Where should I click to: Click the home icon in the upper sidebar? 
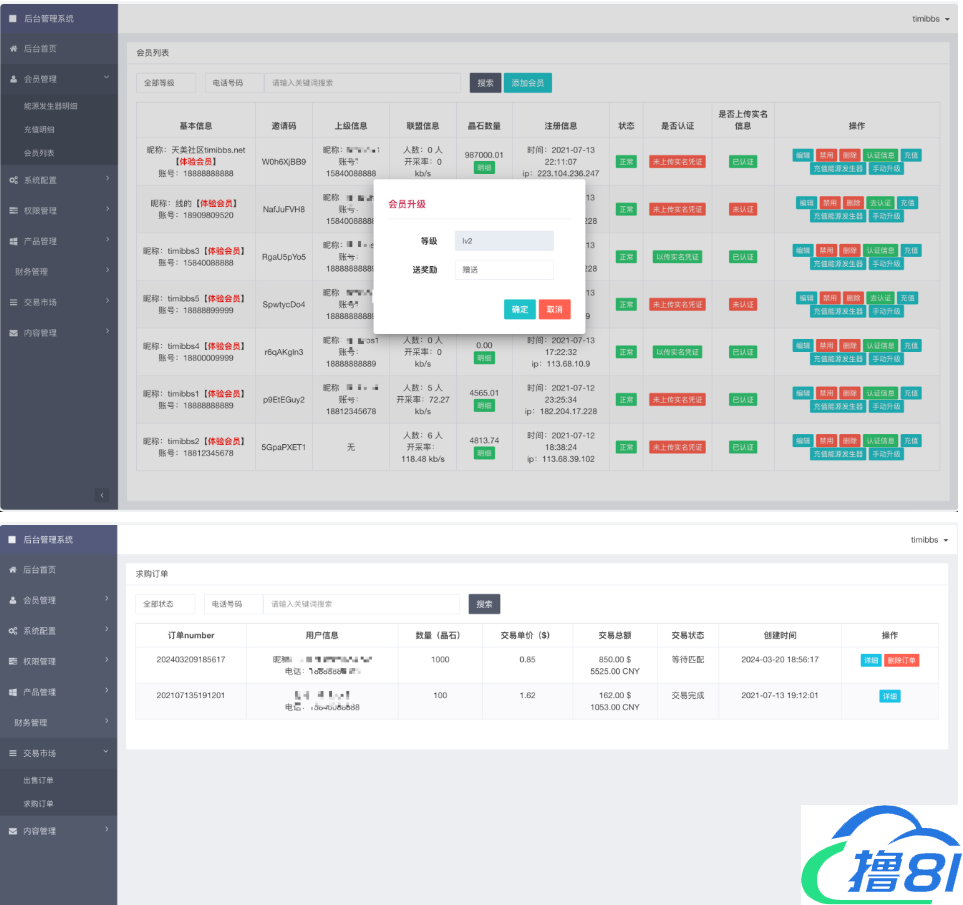(x=13, y=49)
